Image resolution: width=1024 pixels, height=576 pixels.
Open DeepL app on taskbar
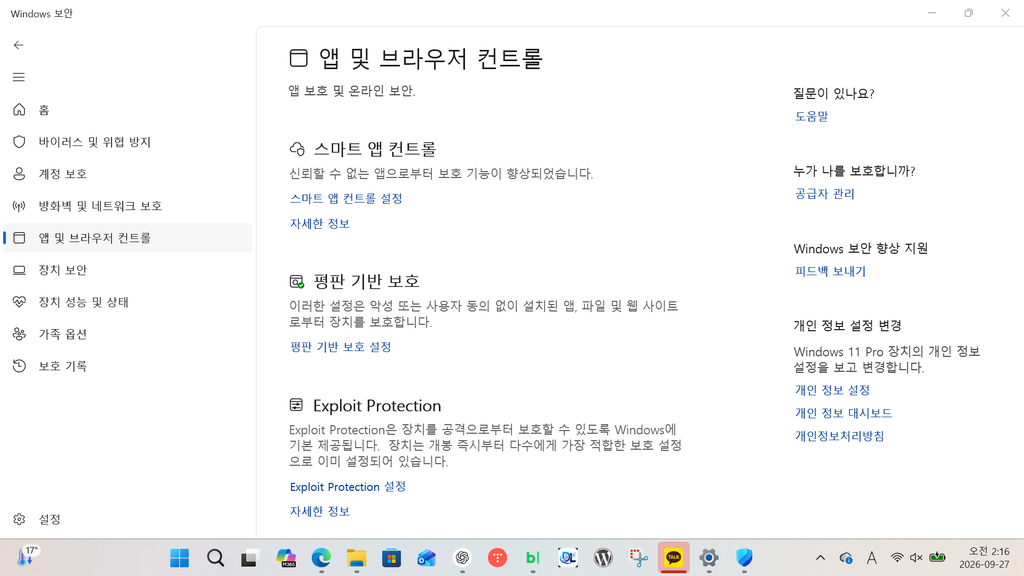tap(568, 558)
